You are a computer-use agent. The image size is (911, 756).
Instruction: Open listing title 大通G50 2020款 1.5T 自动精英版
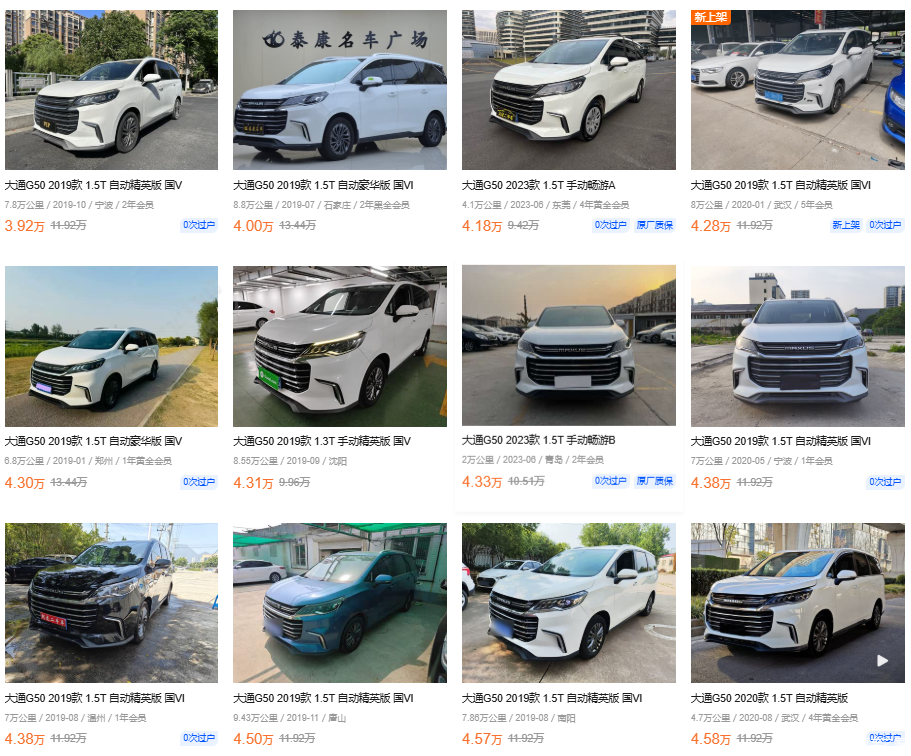point(769,698)
